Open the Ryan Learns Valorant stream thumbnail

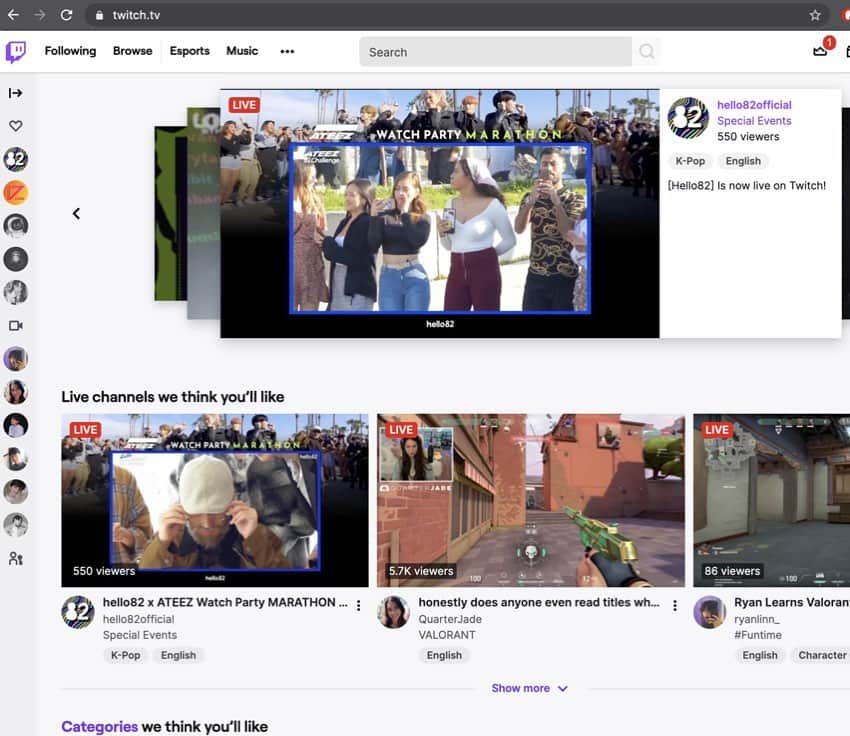point(771,500)
